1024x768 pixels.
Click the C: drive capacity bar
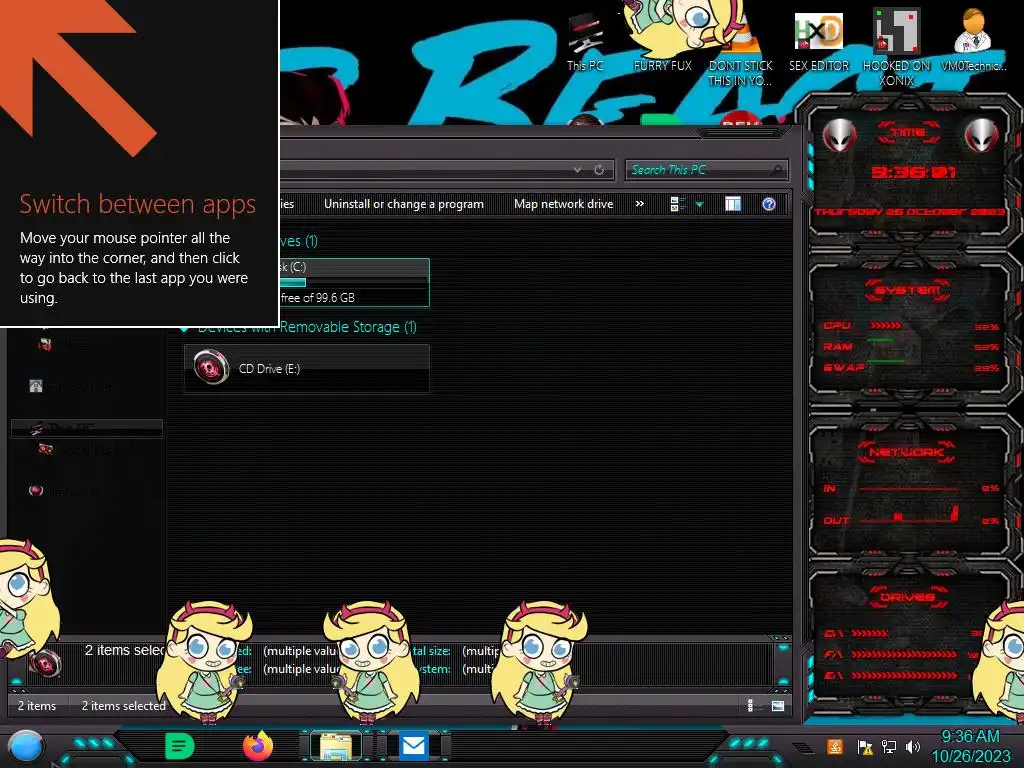click(x=353, y=282)
